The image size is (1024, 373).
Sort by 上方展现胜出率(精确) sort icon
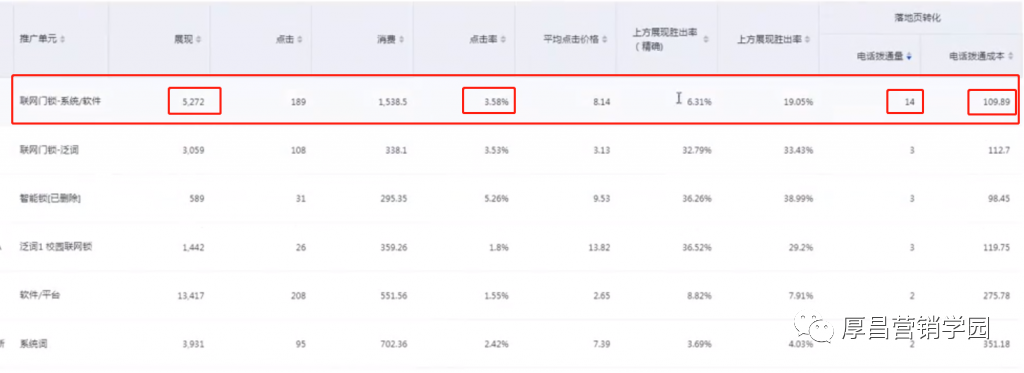[x=705, y=41]
